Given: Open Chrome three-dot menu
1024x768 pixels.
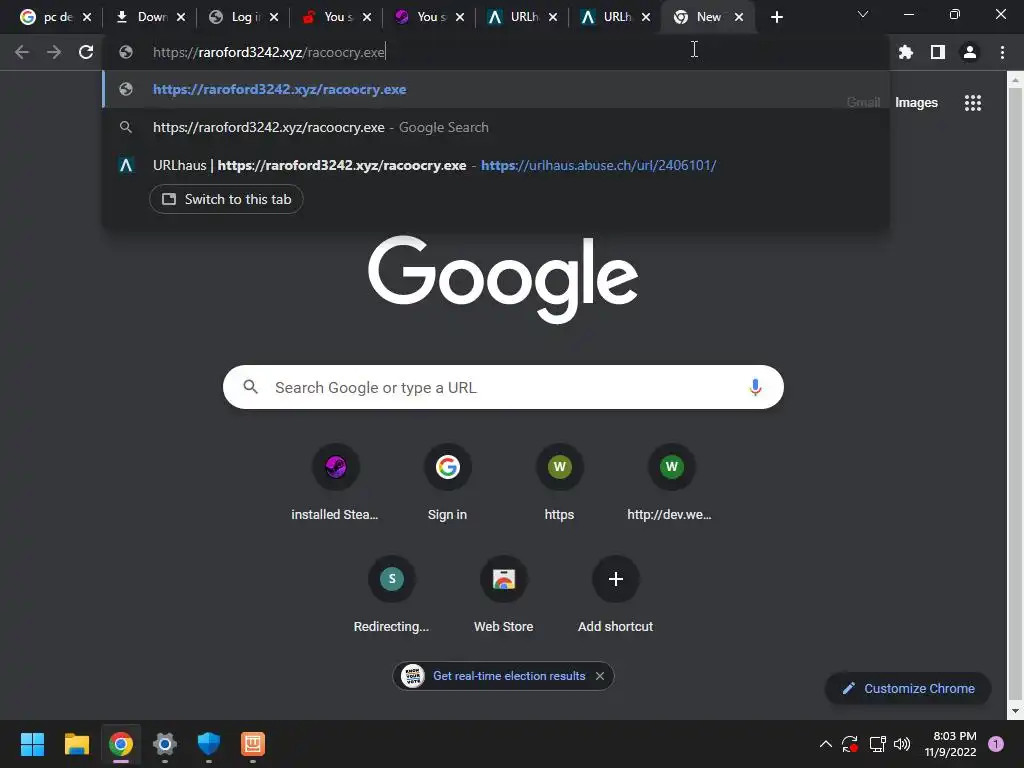Looking at the screenshot, I should coord(1002,52).
